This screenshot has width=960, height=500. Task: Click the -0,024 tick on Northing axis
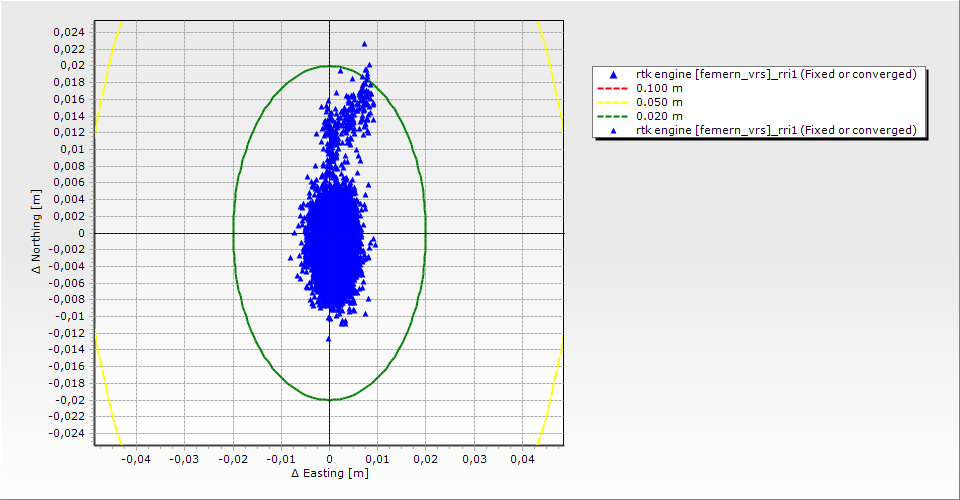(x=67, y=434)
